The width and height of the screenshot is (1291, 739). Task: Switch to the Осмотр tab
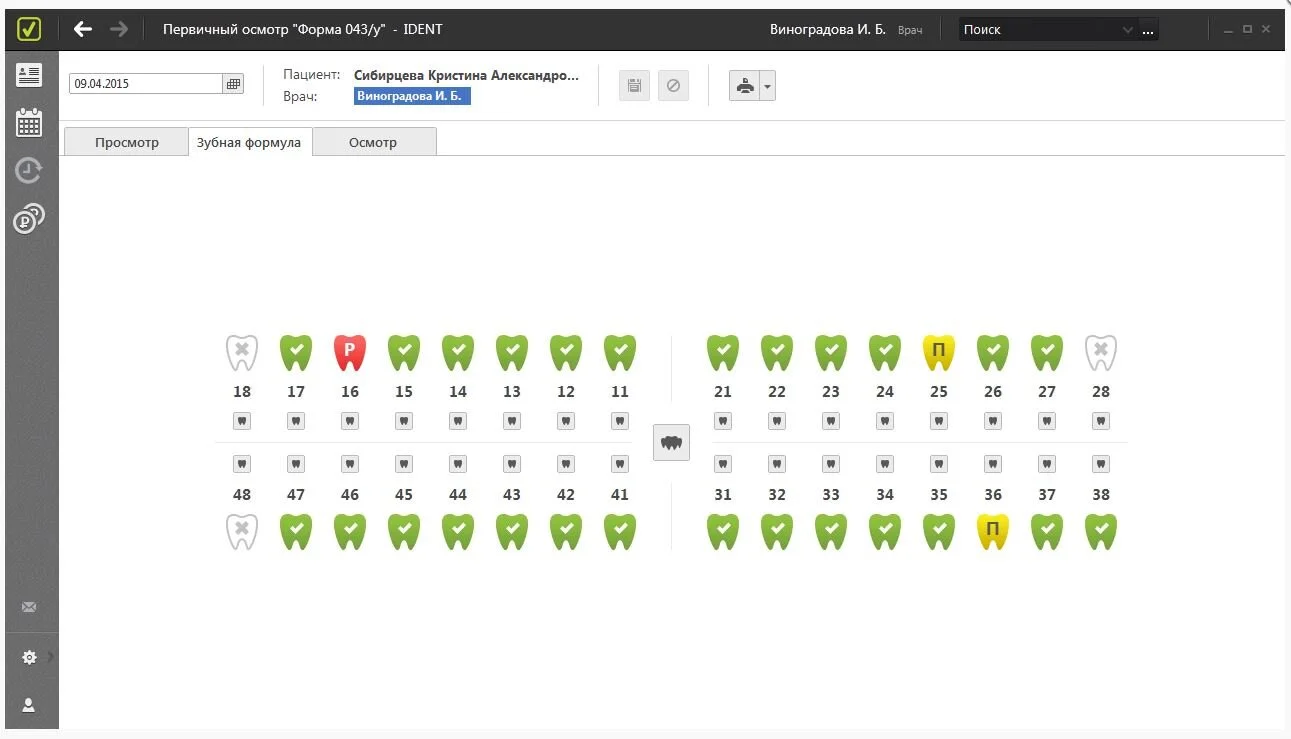pos(373,142)
